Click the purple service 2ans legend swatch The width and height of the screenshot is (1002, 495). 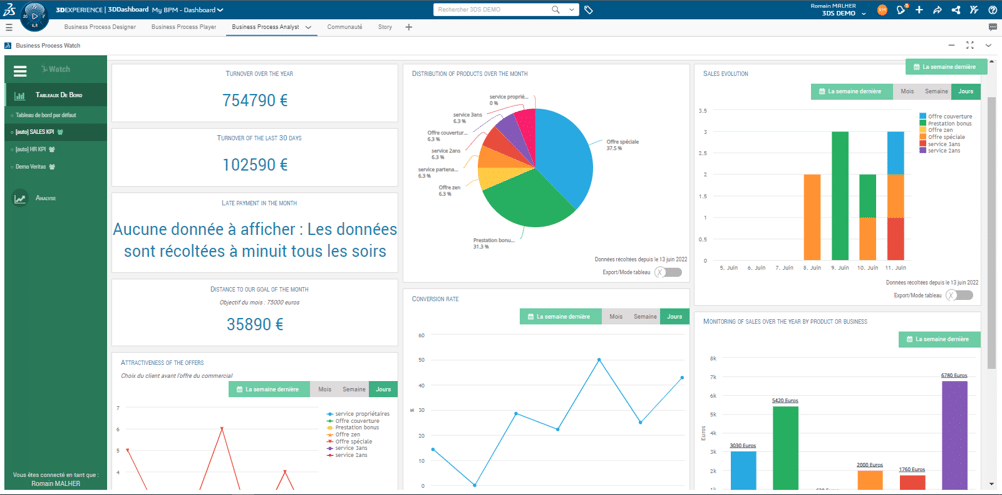922,151
